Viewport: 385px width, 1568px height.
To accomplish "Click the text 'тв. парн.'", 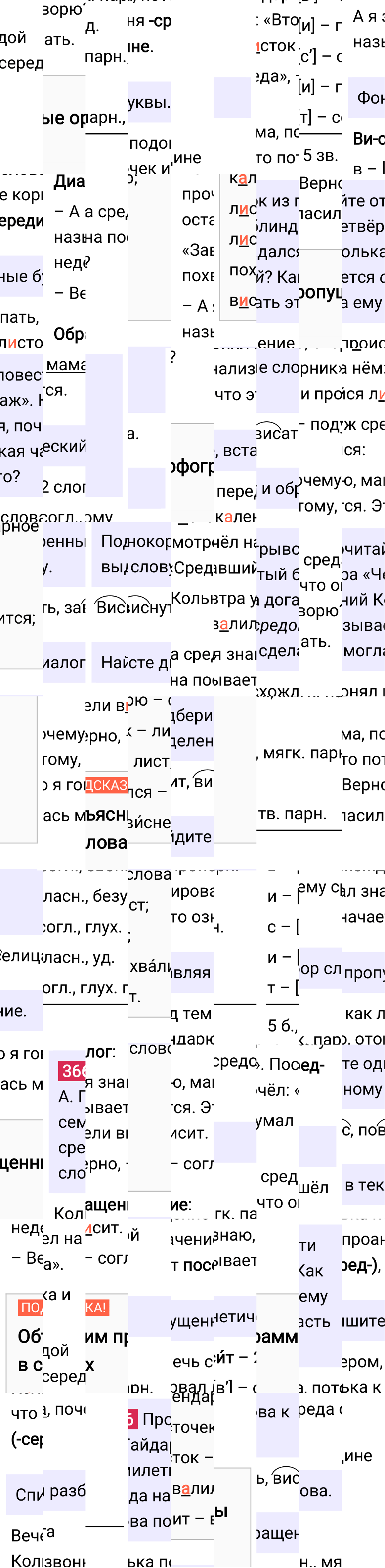I will tap(292, 813).
